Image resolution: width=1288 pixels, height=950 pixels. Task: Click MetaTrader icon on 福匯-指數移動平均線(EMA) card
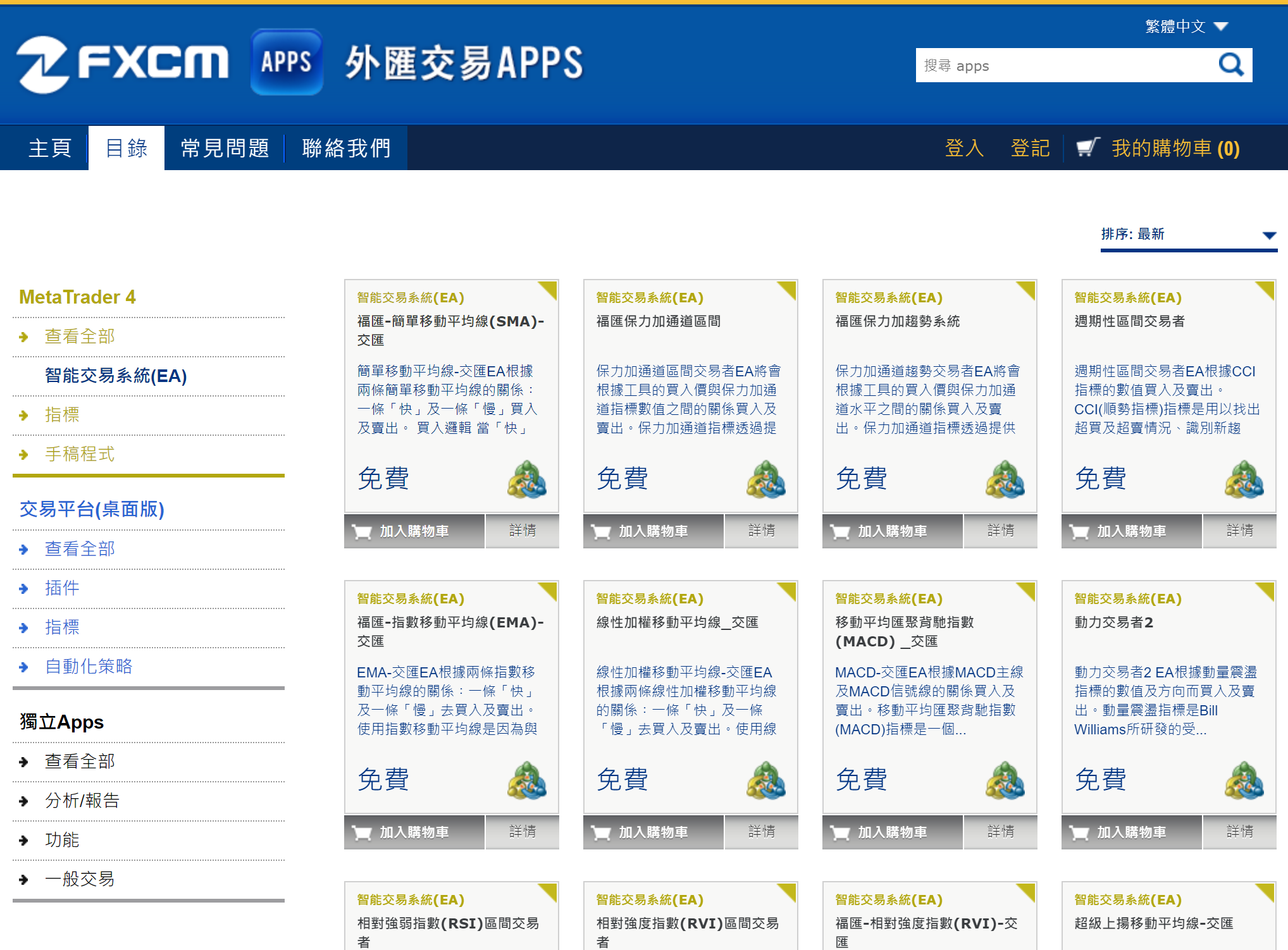point(527,780)
